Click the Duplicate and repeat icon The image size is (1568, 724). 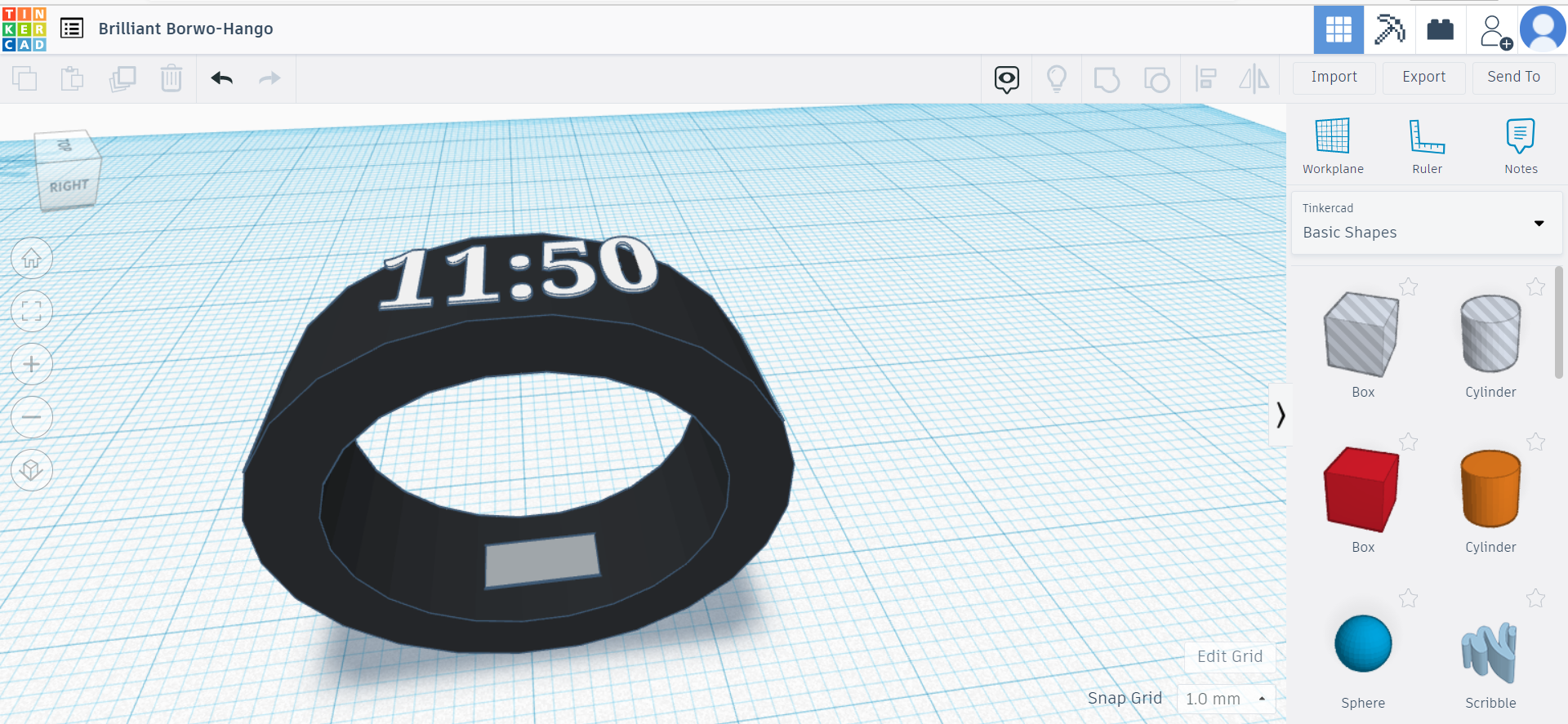[122, 78]
